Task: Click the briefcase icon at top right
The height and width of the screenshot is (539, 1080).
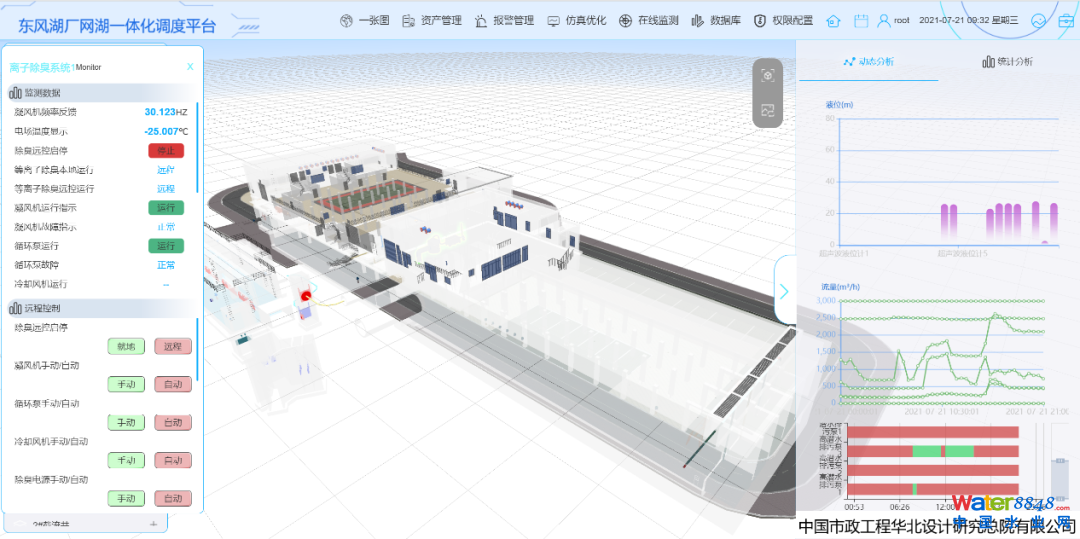Action: pyautogui.click(x=1066, y=20)
